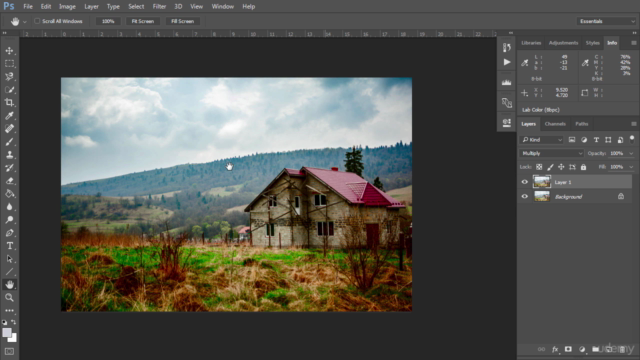
Task: Add a layer style with fx icon
Action: click(x=555, y=349)
